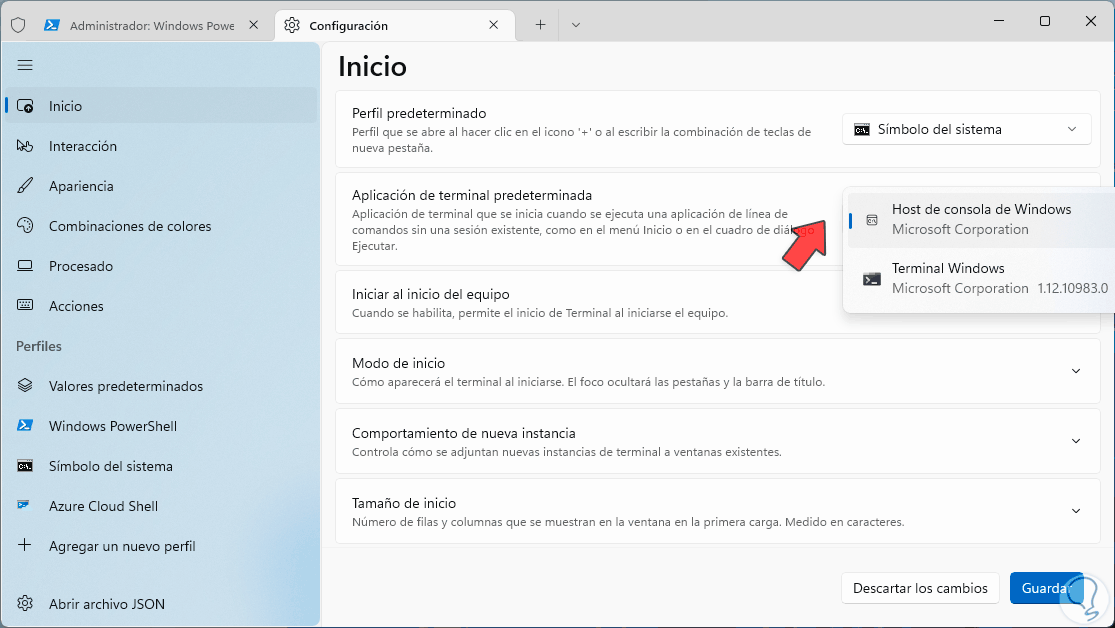Viewport: 1115px width, 628px height.
Task: Close the Configuración tab
Action: point(494,25)
